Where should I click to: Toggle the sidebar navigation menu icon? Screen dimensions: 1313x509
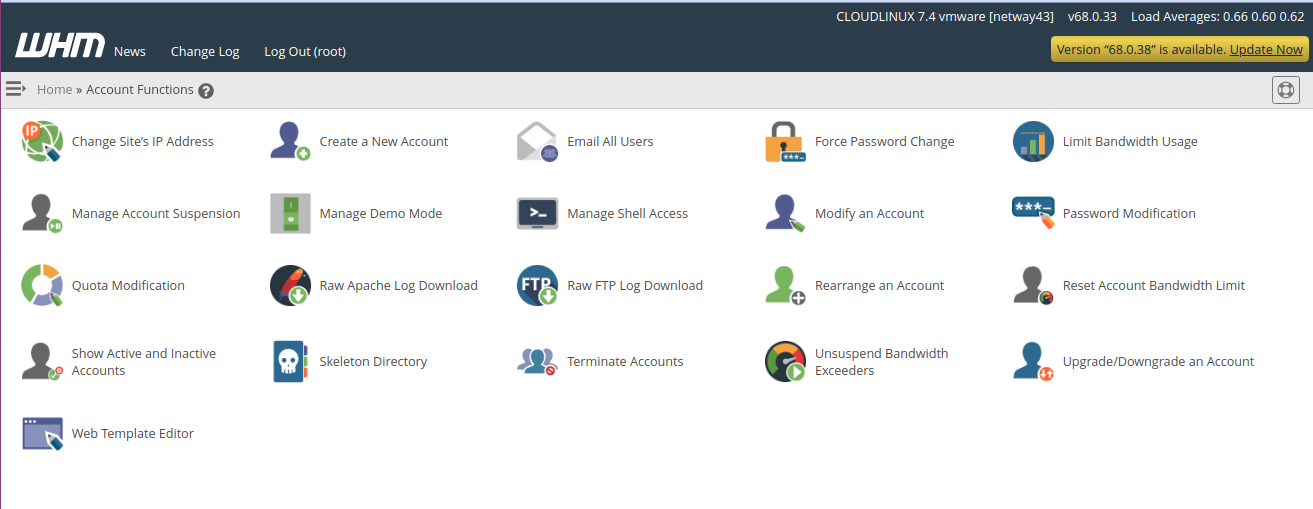[15, 89]
